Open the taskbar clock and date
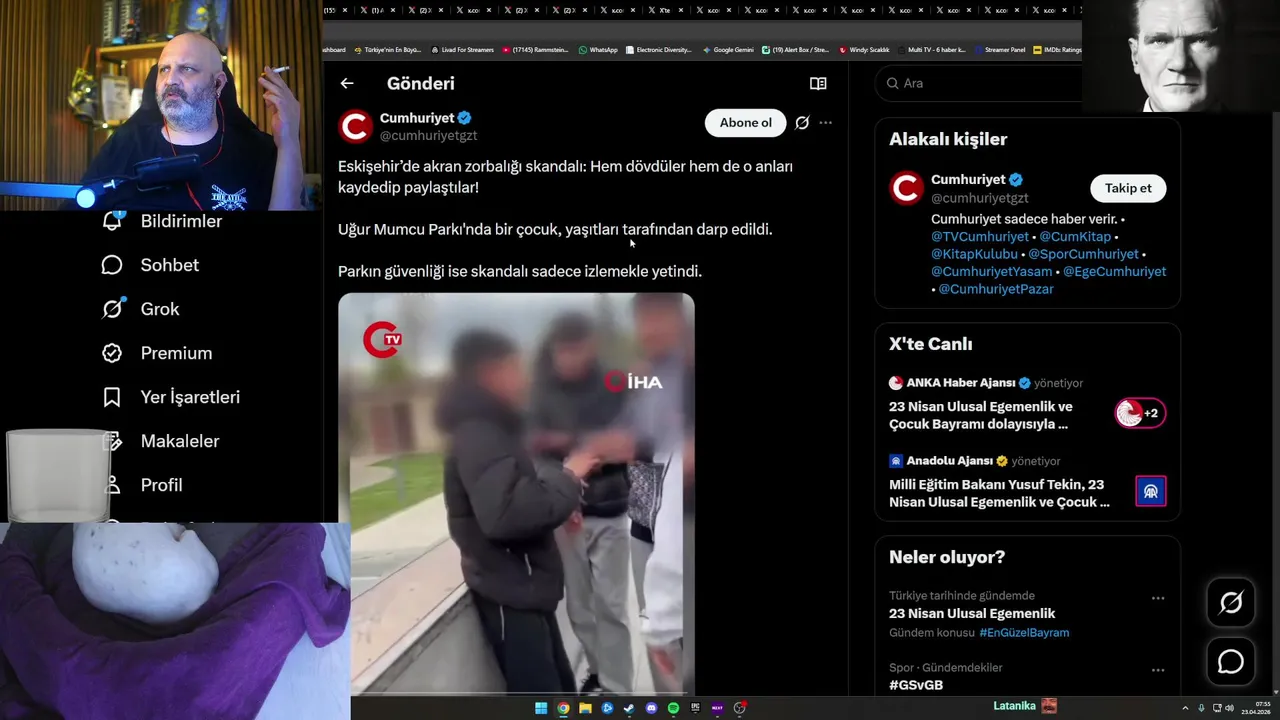 click(x=1256, y=708)
